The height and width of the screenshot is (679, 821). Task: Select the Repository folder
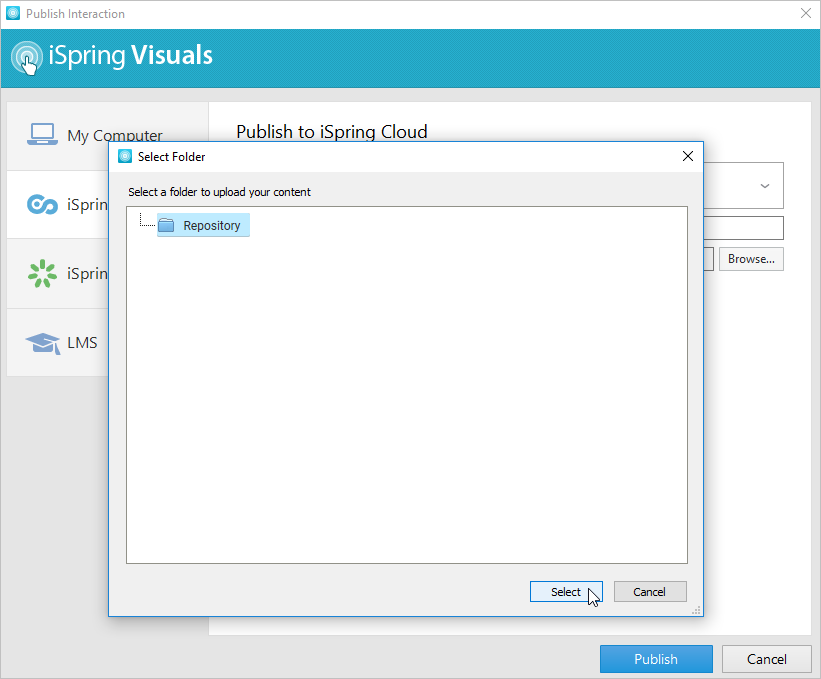(203, 225)
